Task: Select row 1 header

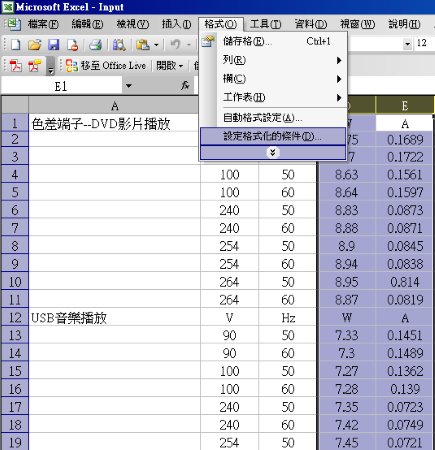Action: [15, 123]
